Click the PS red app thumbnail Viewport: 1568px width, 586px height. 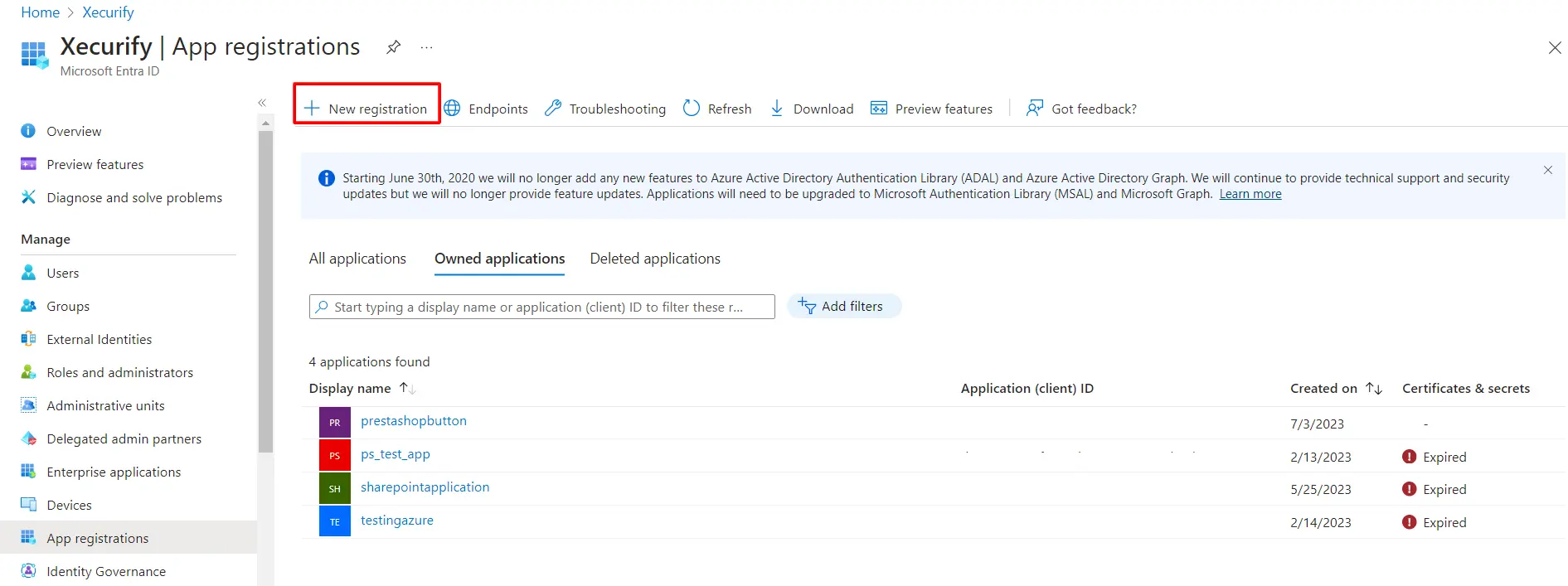point(335,456)
